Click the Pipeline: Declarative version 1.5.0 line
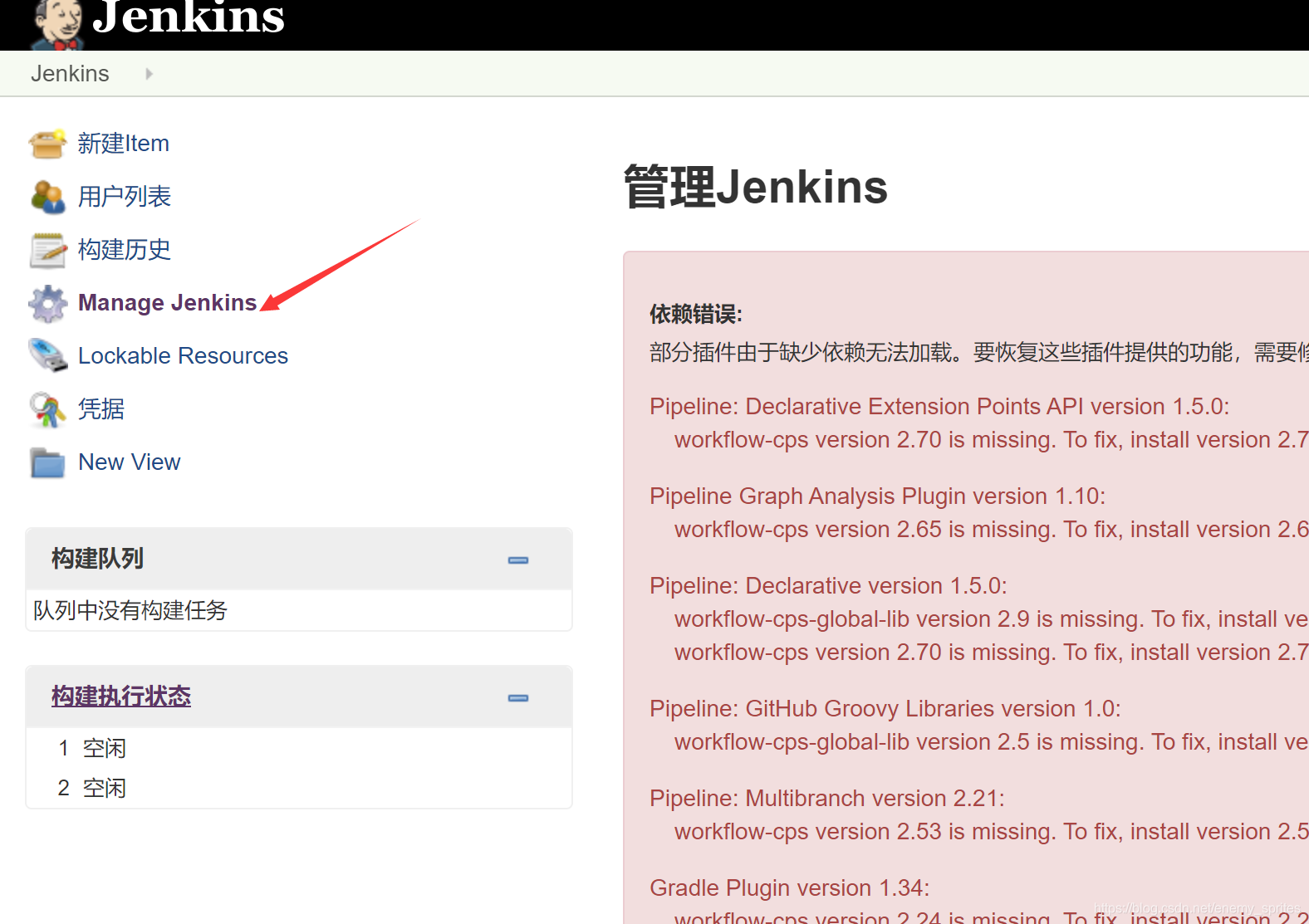The height and width of the screenshot is (924, 1309). pyautogui.click(x=828, y=586)
